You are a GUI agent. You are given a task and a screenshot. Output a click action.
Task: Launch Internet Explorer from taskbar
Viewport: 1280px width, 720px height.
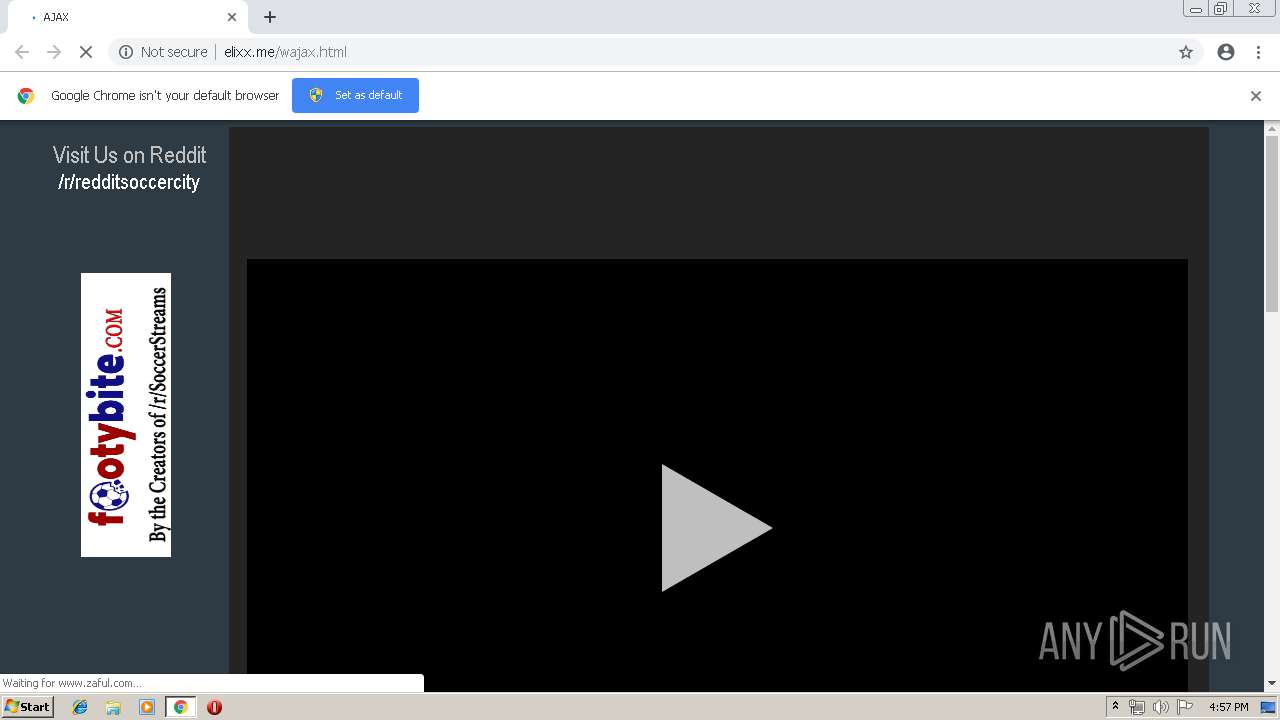80,707
